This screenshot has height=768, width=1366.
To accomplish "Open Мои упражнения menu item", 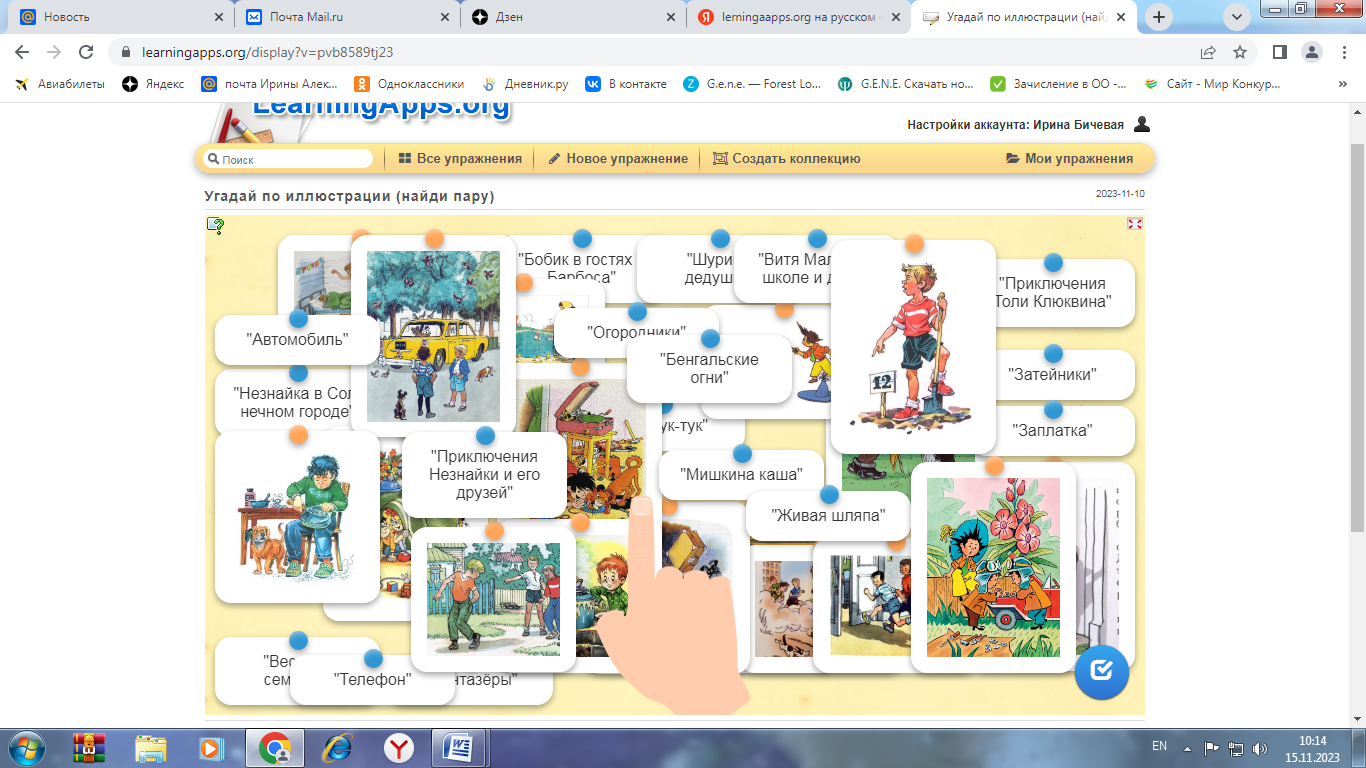I will (1069, 158).
